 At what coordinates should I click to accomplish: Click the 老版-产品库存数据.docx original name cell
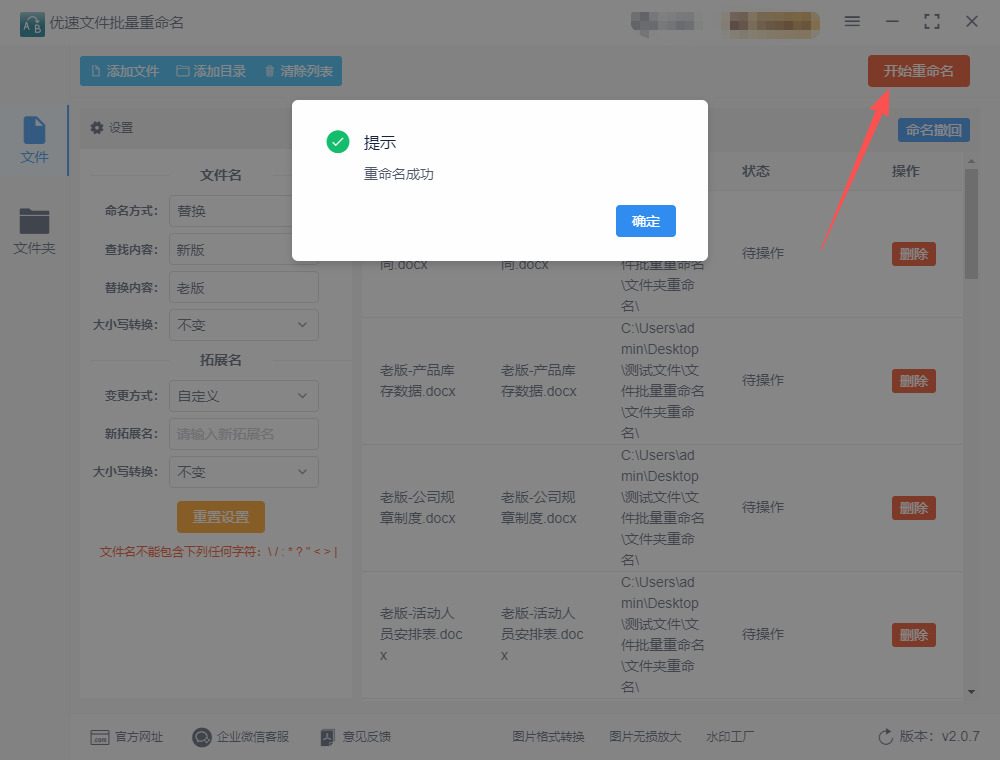click(418, 381)
